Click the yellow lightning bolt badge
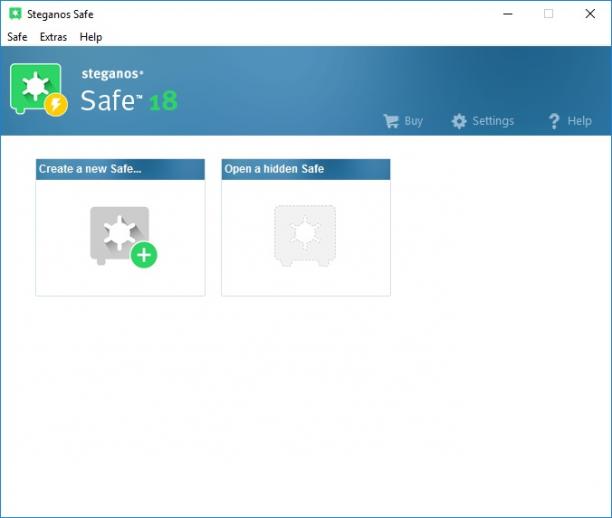This screenshot has height=518, width=612. click(56, 105)
